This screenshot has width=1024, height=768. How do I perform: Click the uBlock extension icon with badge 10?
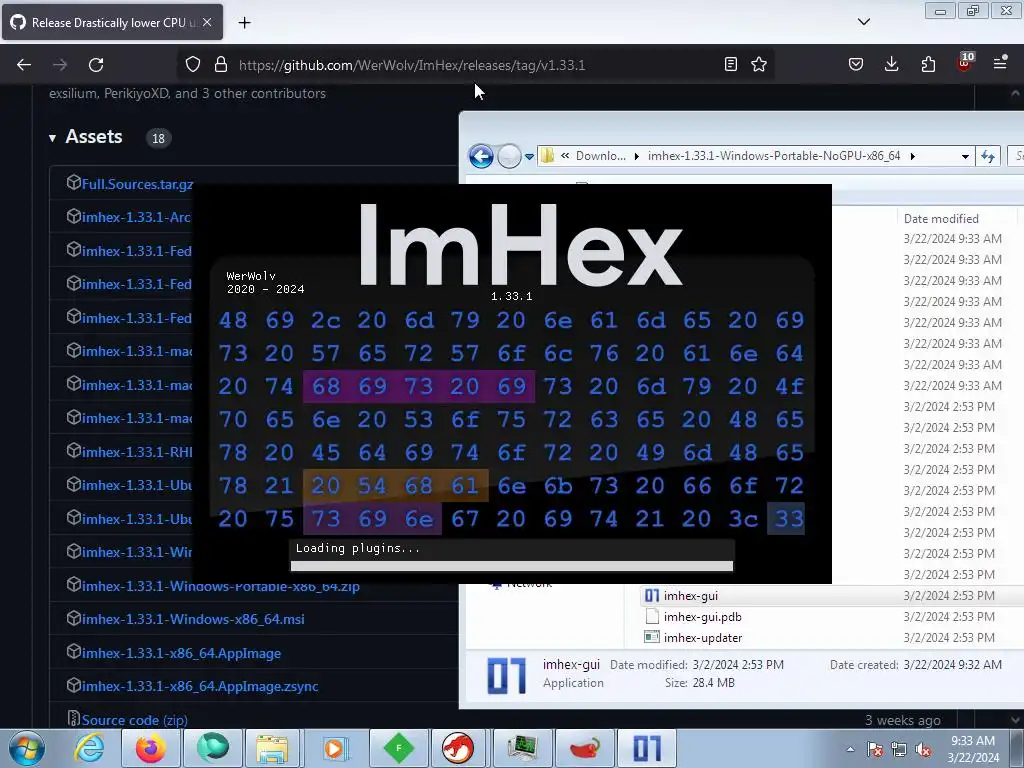pos(965,62)
